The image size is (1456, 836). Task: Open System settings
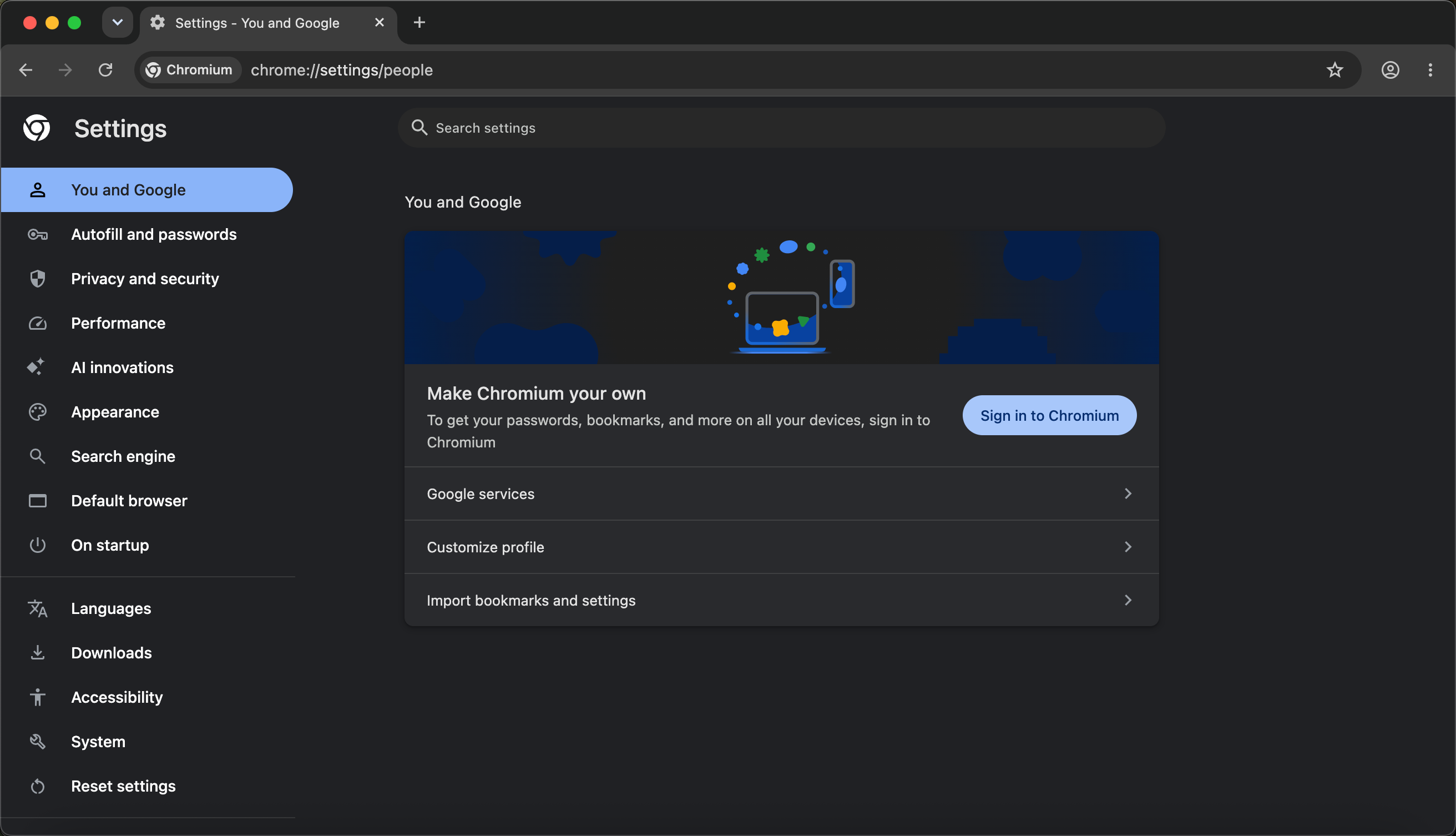point(147,741)
